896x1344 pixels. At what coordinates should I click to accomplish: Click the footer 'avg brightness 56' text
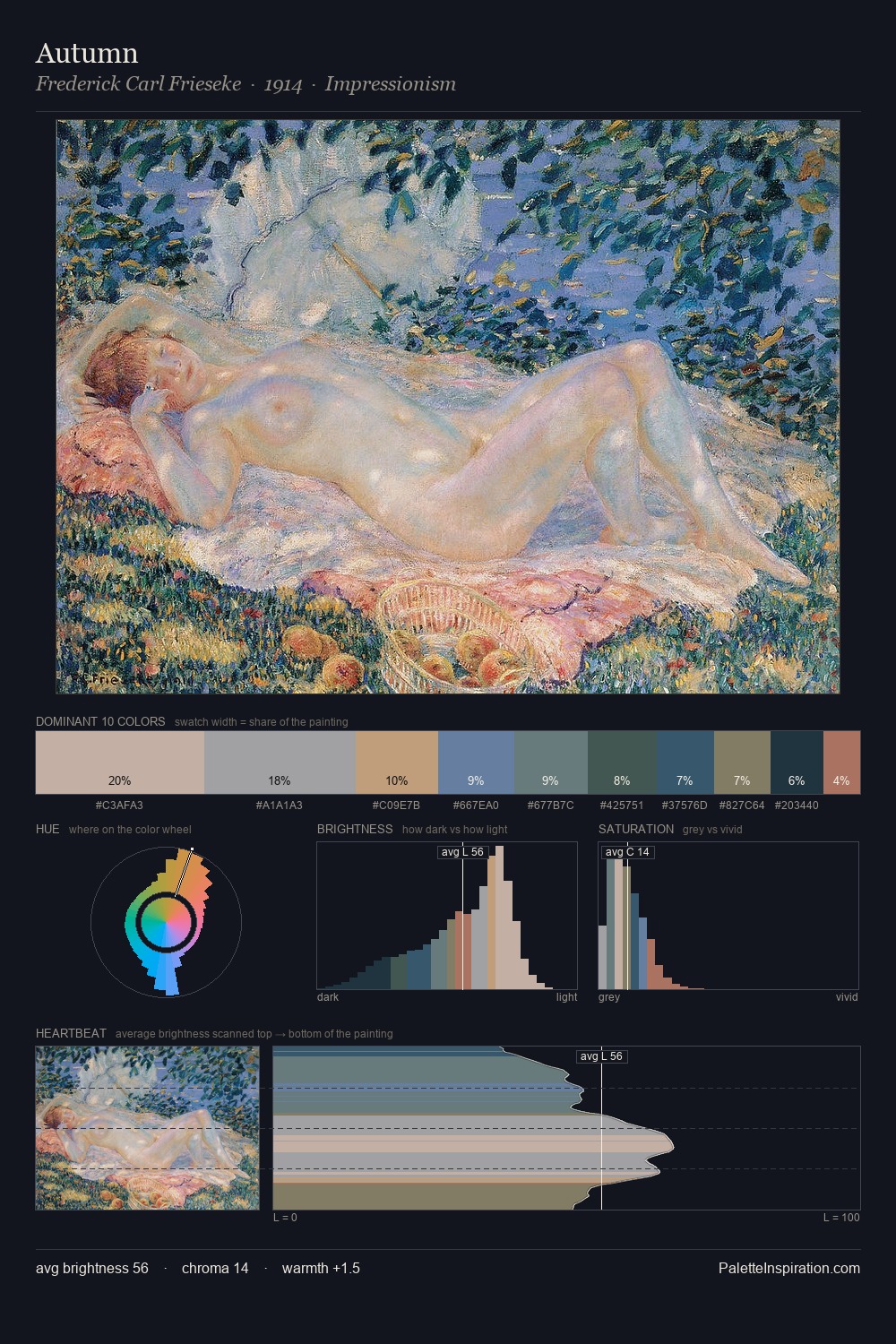pos(92,1268)
